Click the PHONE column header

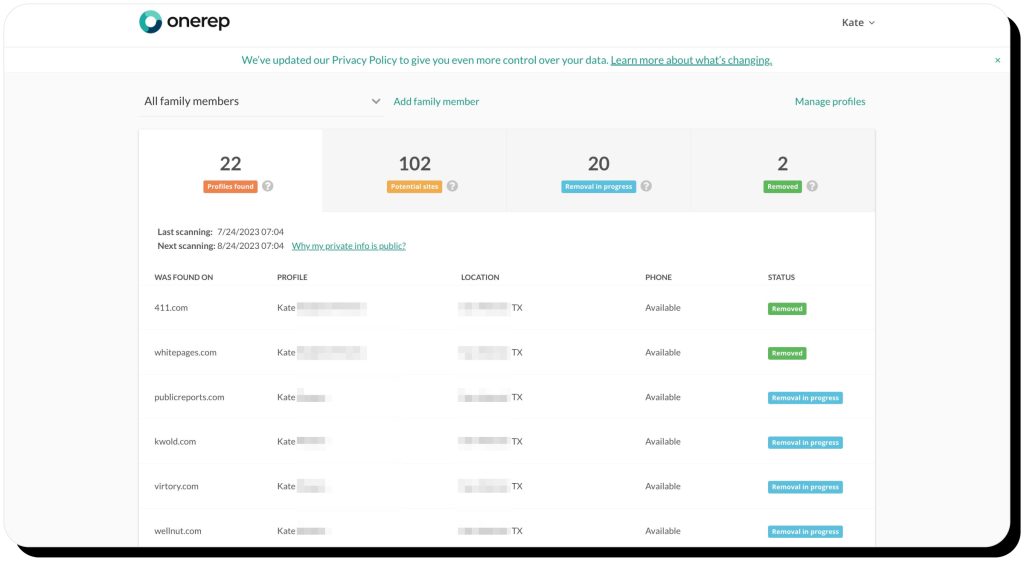tap(658, 278)
